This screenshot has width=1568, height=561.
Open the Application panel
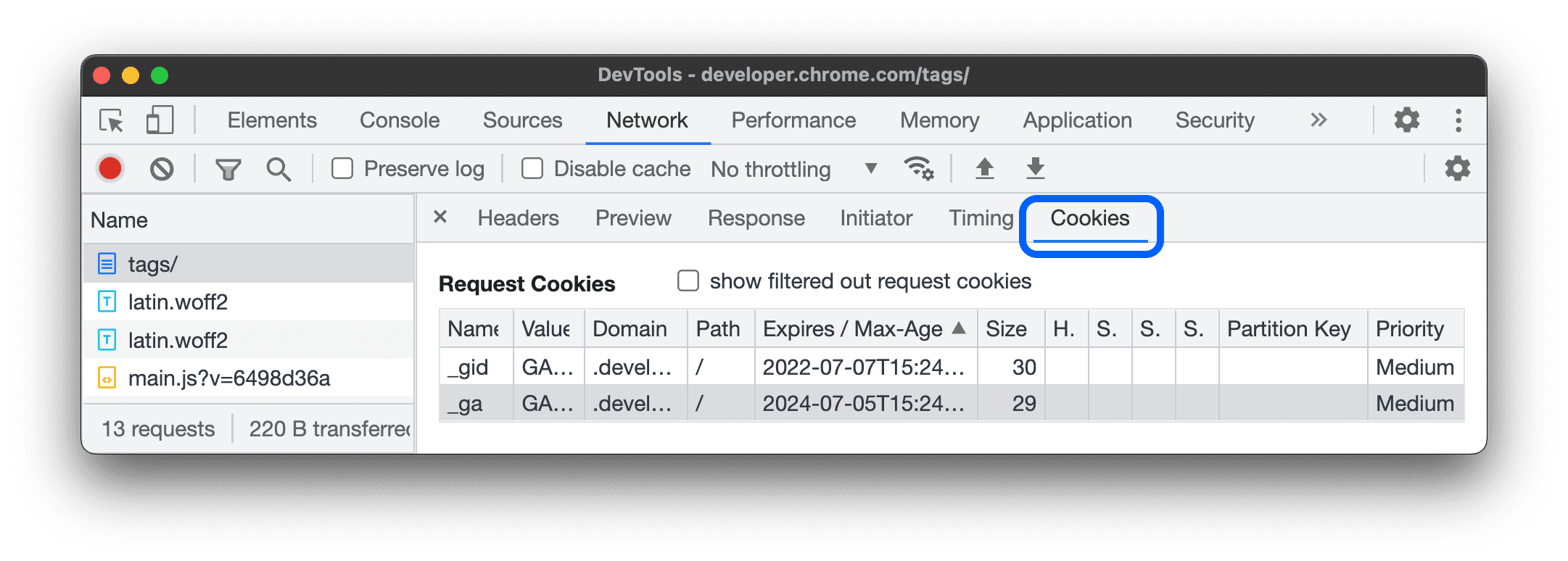point(1077,120)
